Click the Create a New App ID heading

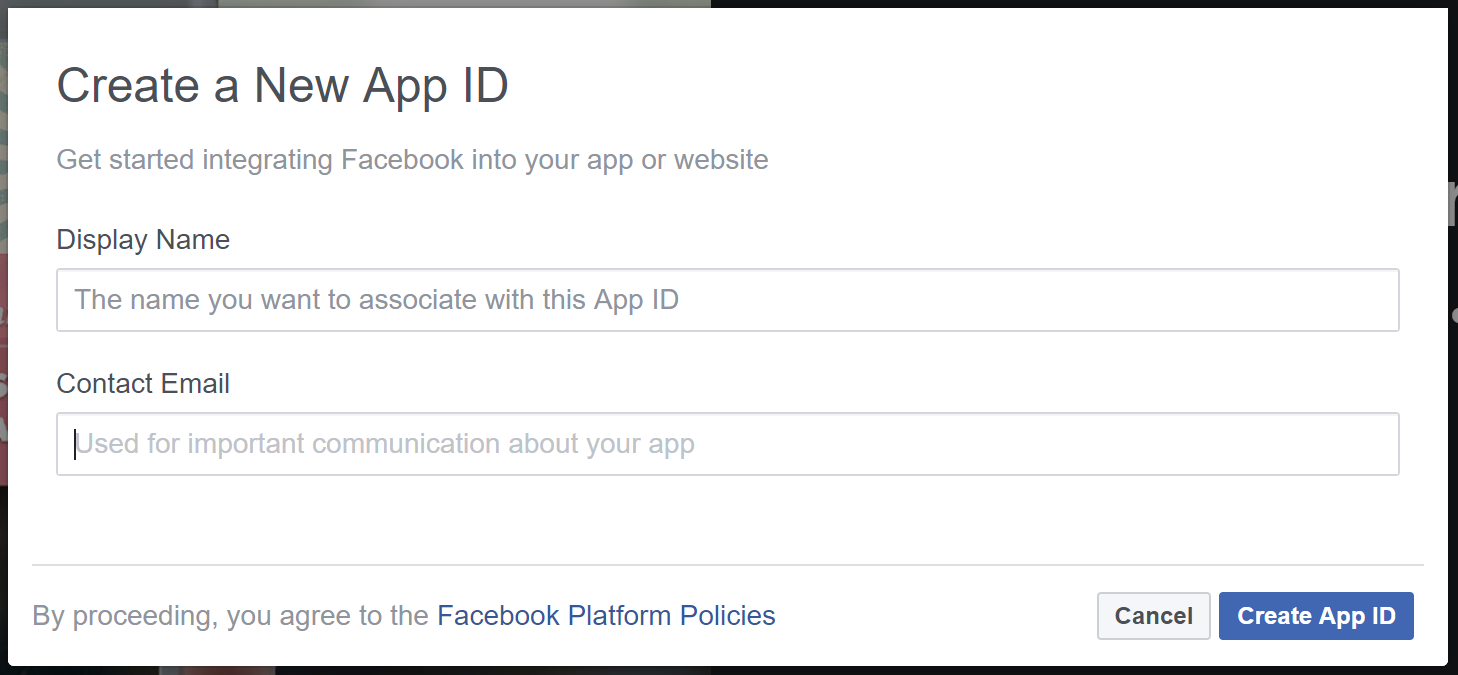[x=283, y=86]
